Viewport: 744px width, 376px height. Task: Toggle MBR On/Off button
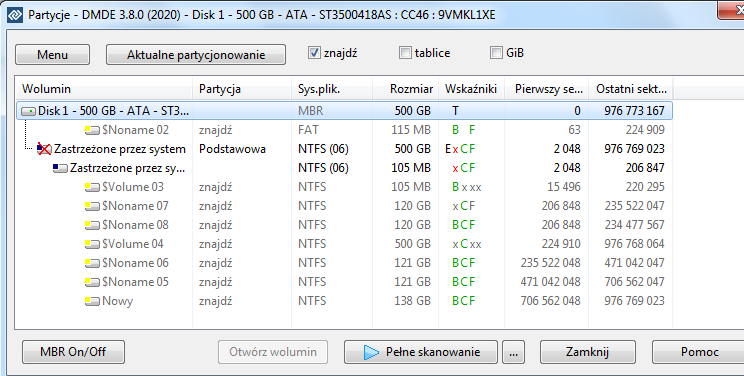73,352
